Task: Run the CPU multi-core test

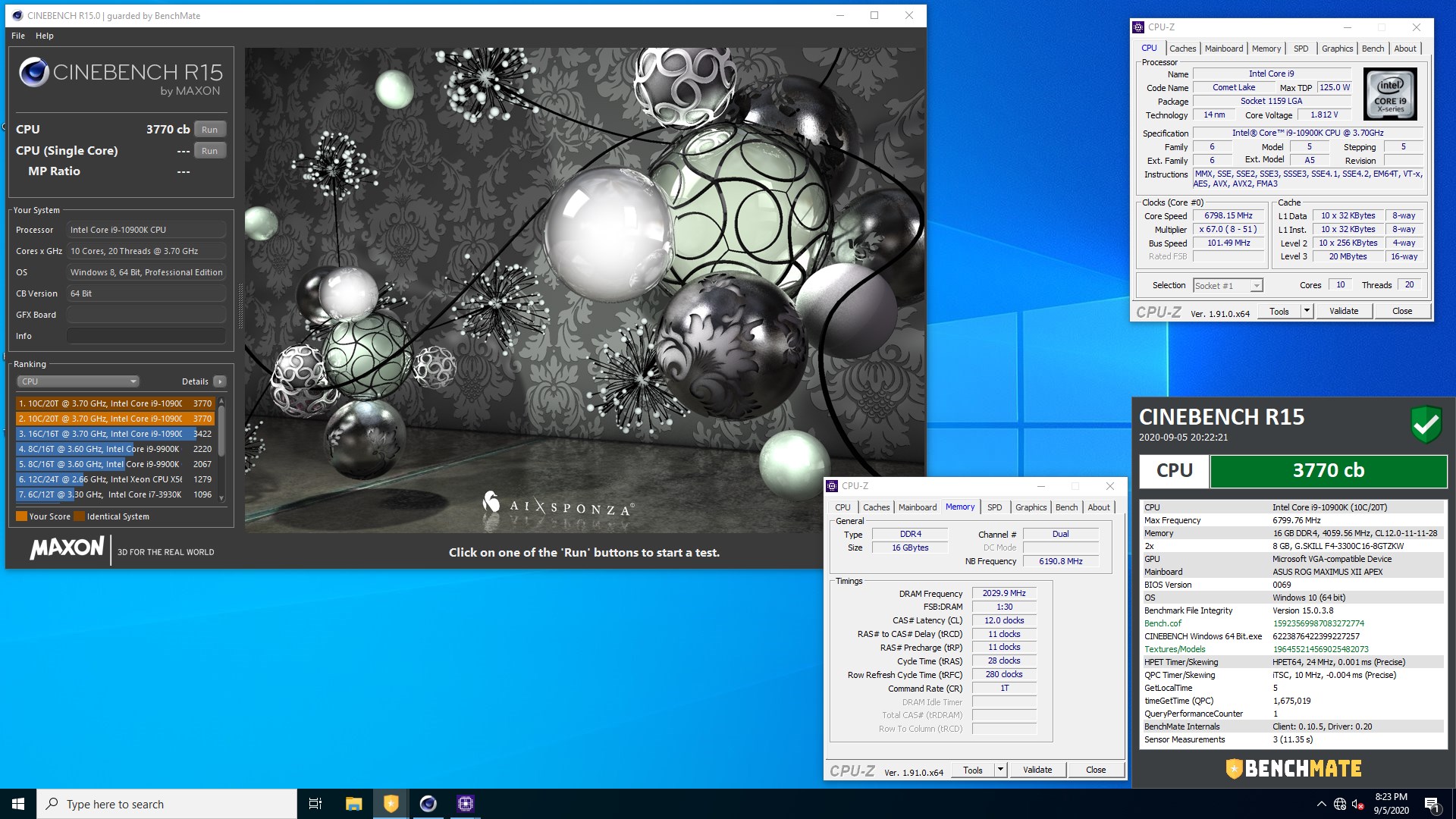Action: [x=210, y=130]
